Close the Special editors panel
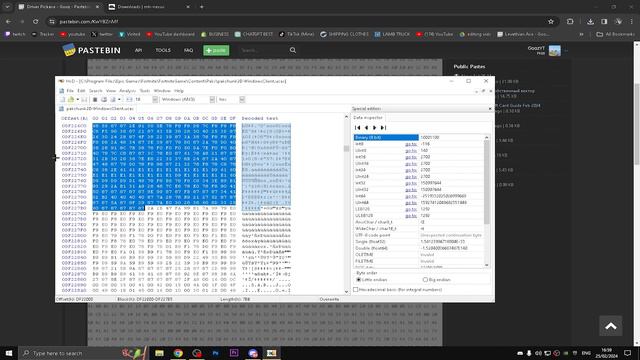640x360 pixels. (490, 109)
